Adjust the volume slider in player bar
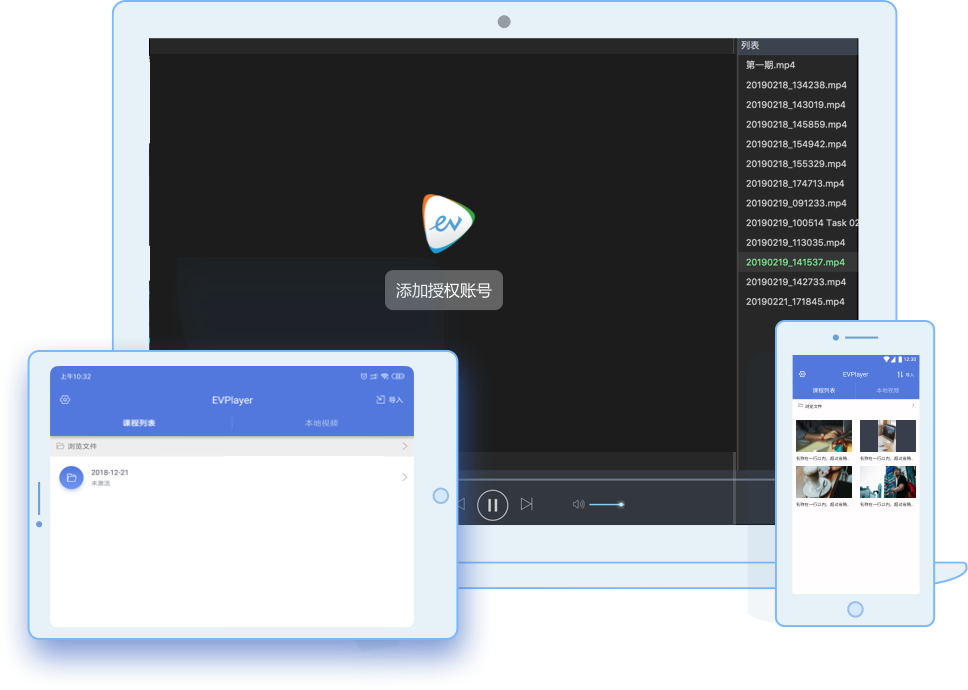The image size is (968, 690). pyautogui.click(x=606, y=504)
